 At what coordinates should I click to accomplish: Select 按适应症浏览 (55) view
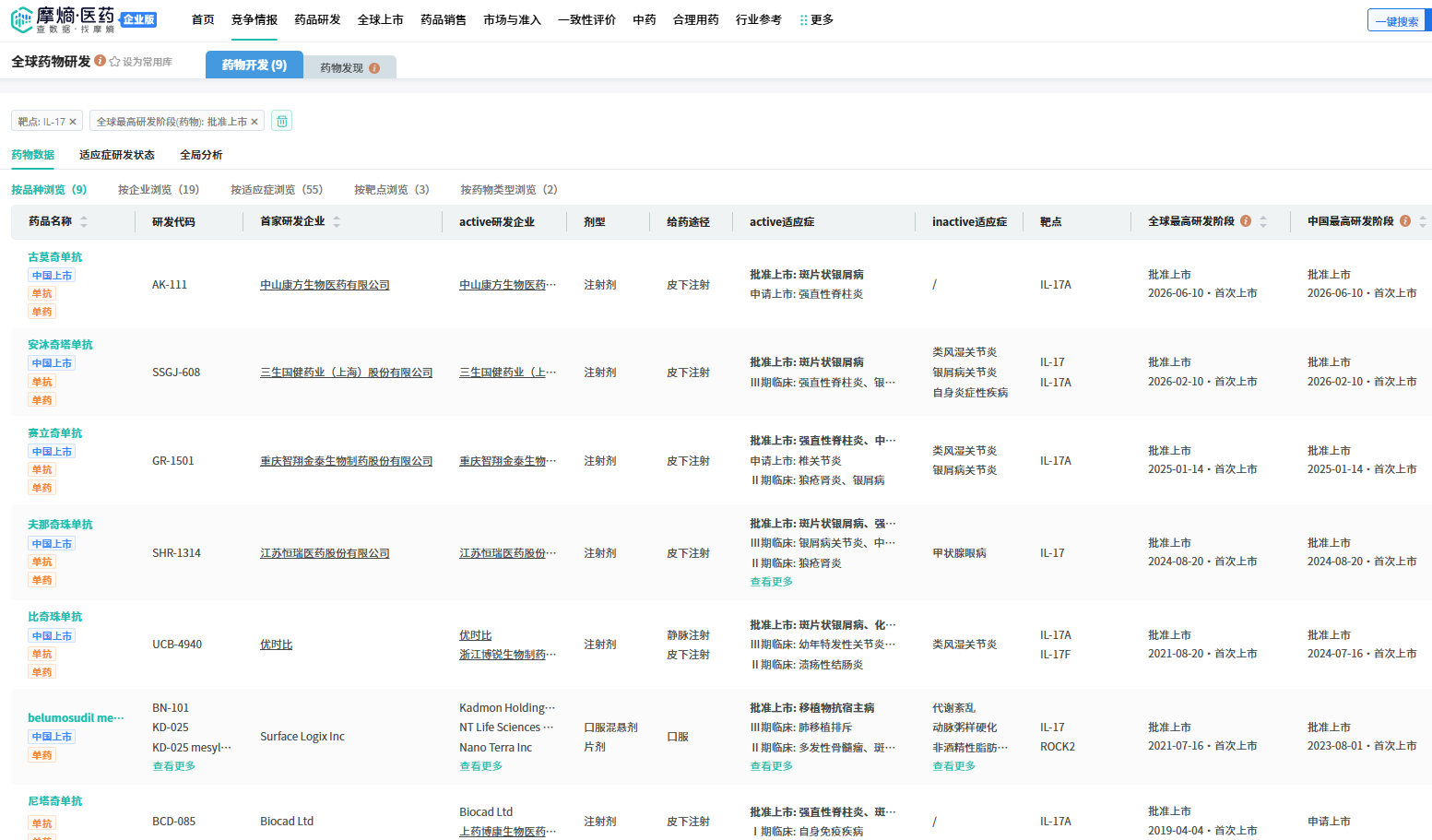(x=277, y=190)
